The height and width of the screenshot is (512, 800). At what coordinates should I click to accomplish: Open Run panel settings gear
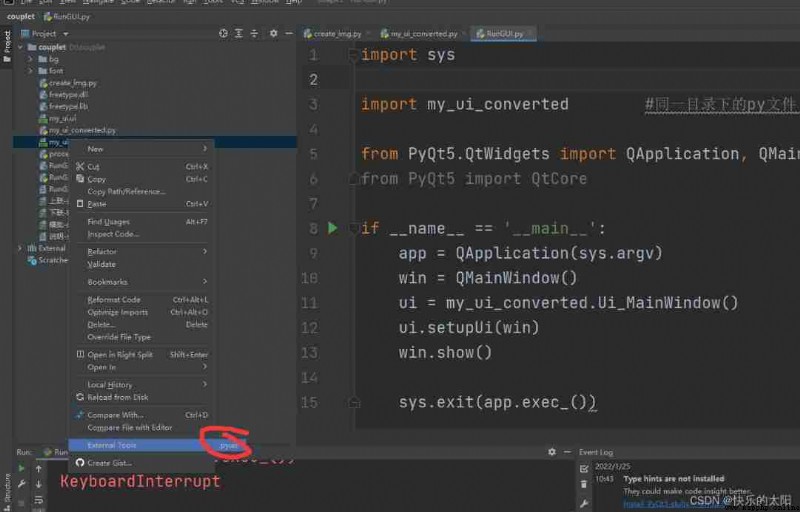click(x=552, y=452)
